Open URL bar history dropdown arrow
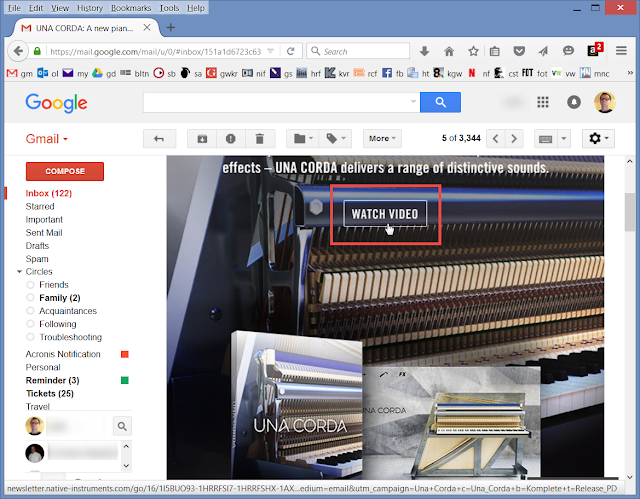640x499 pixels. click(x=270, y=51)
